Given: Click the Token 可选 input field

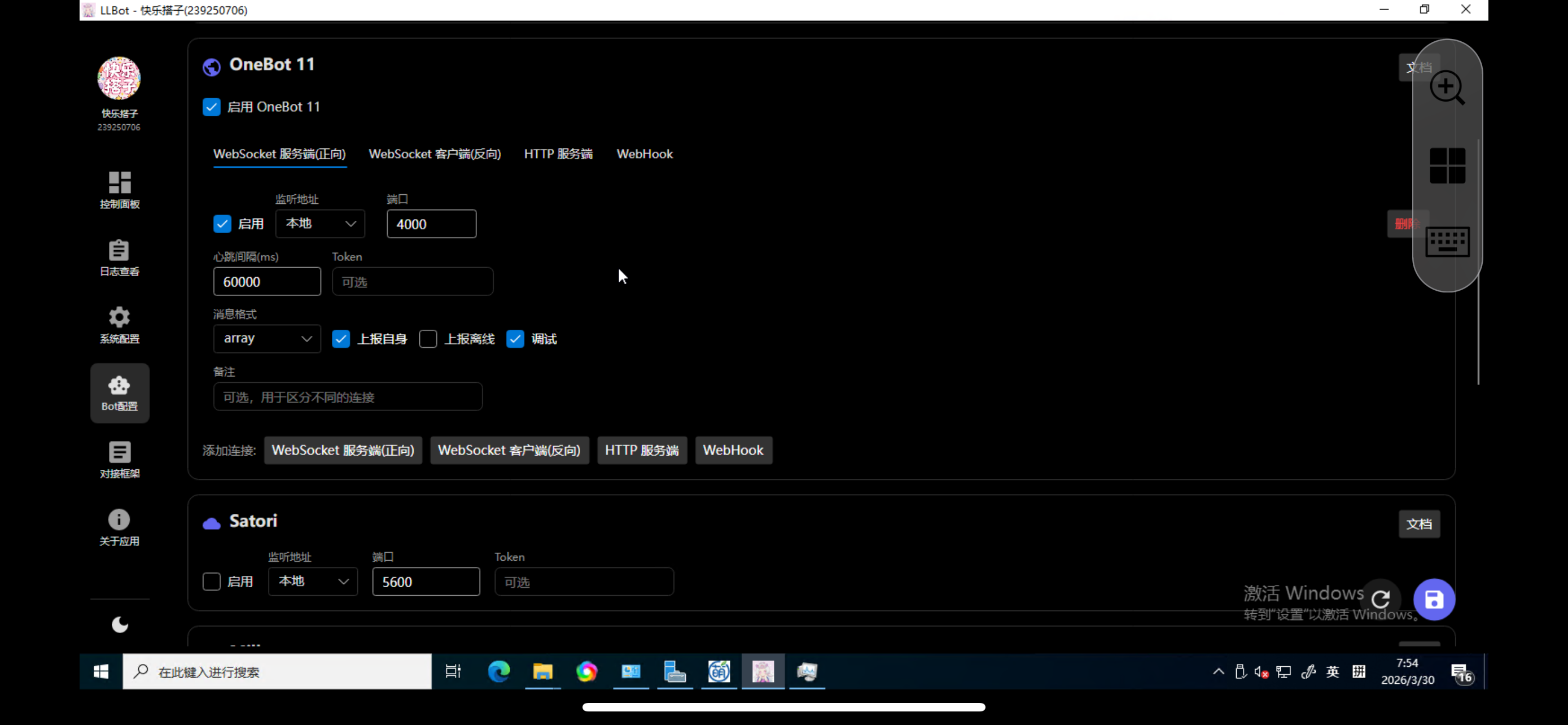Looking at the screenshot, I should (413, 281).
